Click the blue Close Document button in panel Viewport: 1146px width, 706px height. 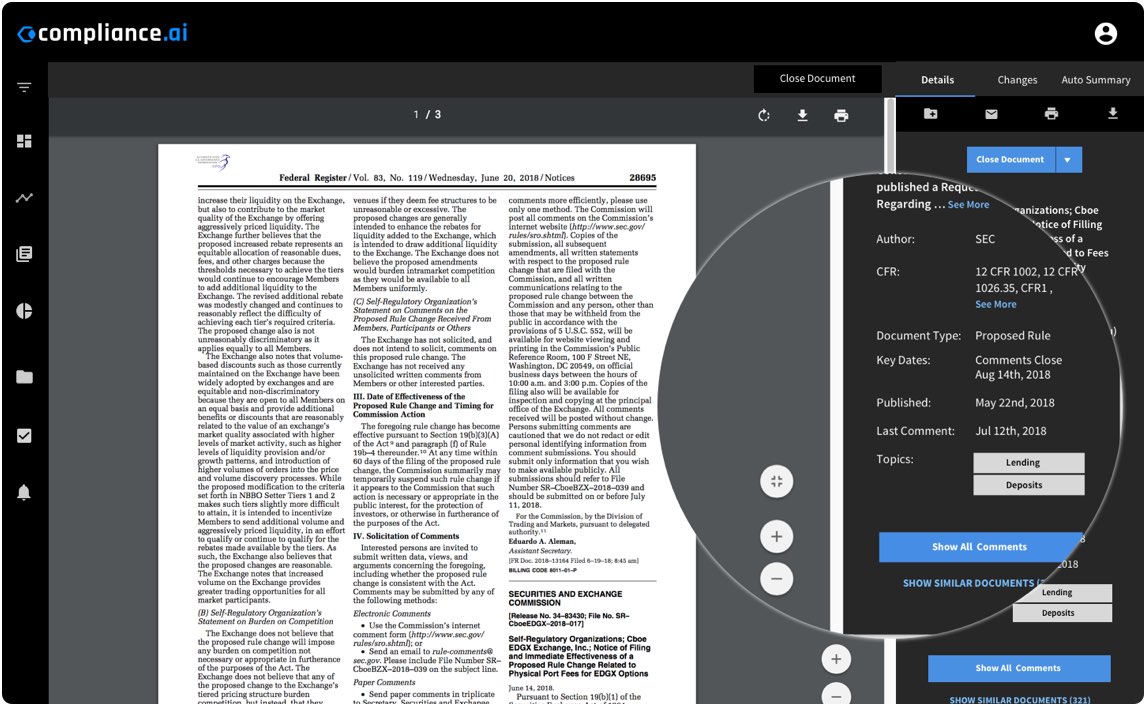pyautogui.click(x=1010, y=159)
